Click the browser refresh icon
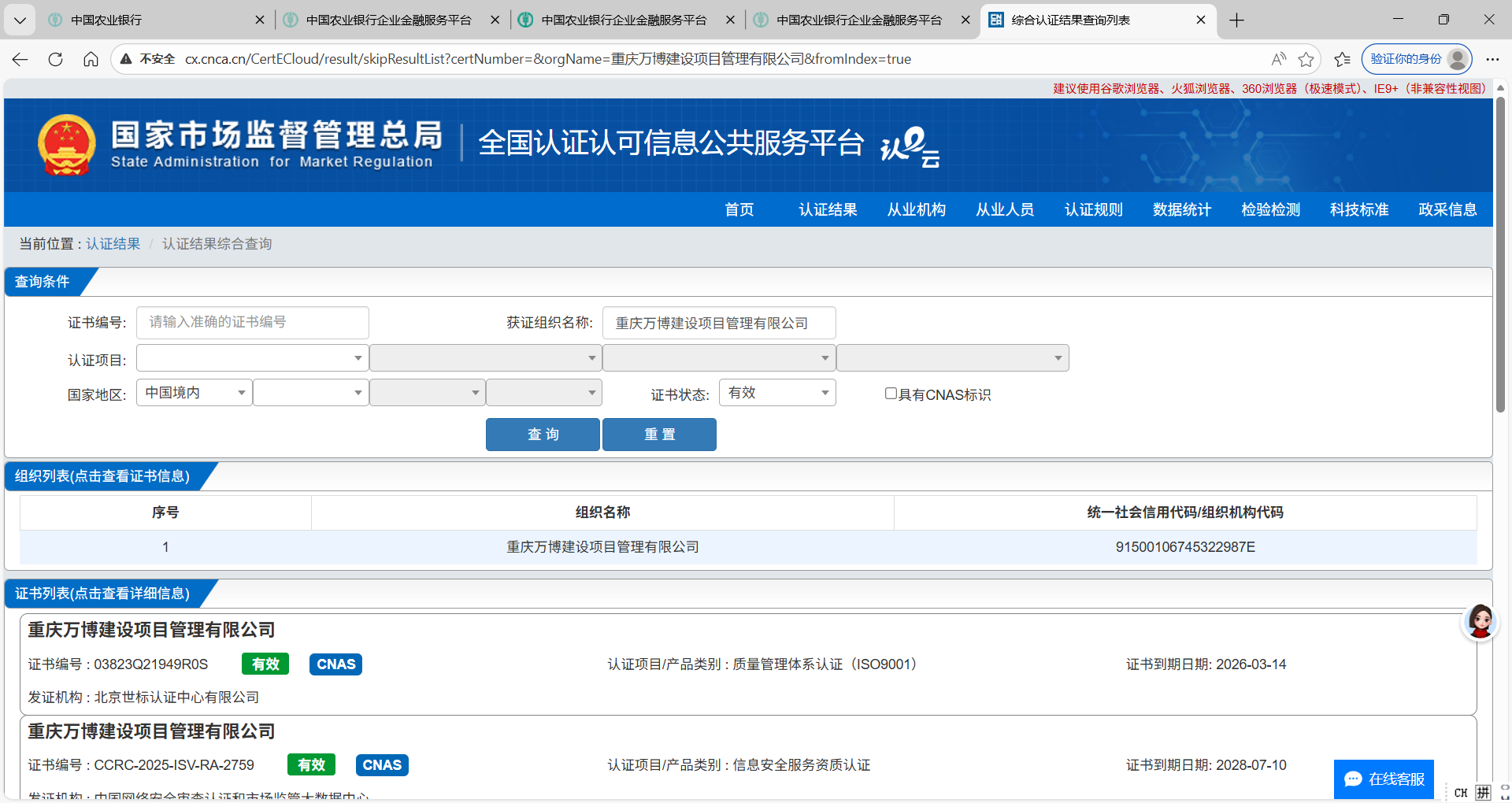Viewport: 1512px width, 803px height. point(55,59)
